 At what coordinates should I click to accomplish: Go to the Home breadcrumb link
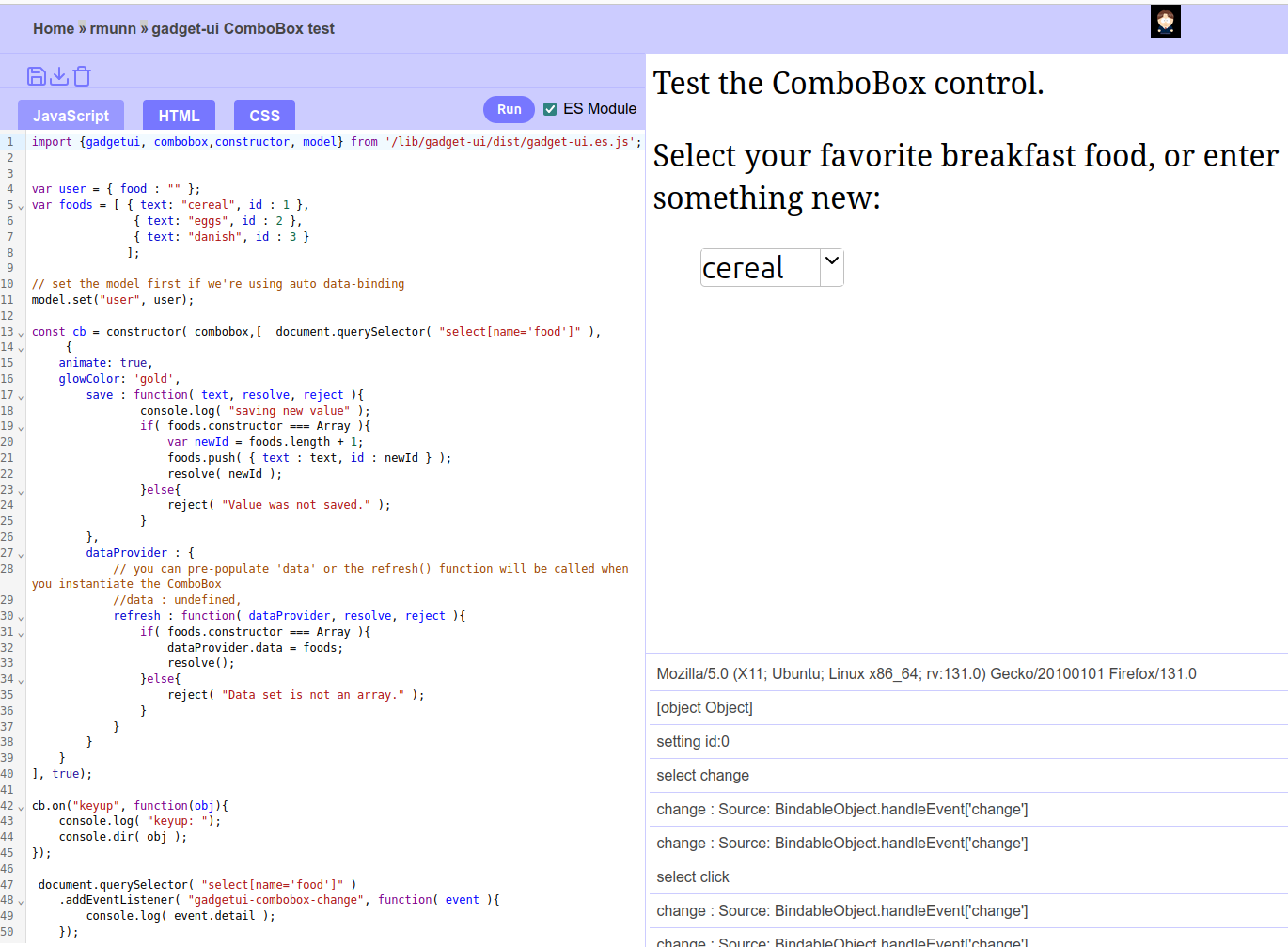click(x=54, y=28)
